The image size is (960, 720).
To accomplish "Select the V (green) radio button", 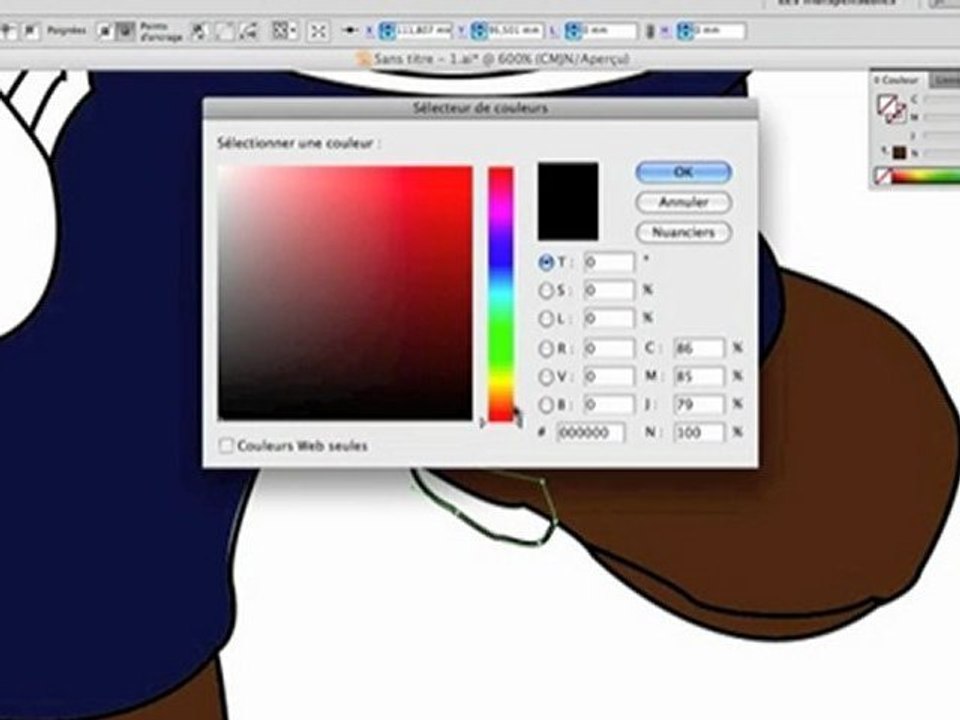I will click(x=545, y=377).
